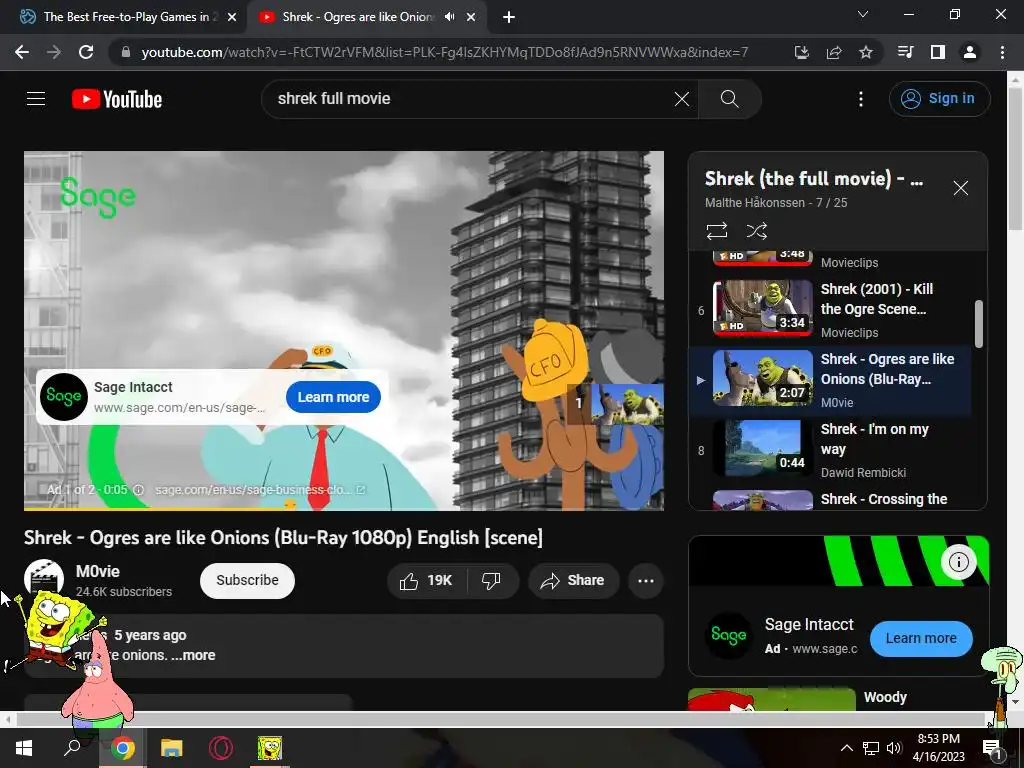Image resolution: width=1024 pixels, height=768 pixels.
Task: Open the ad info icon in the video
Action: pos(138,490)
